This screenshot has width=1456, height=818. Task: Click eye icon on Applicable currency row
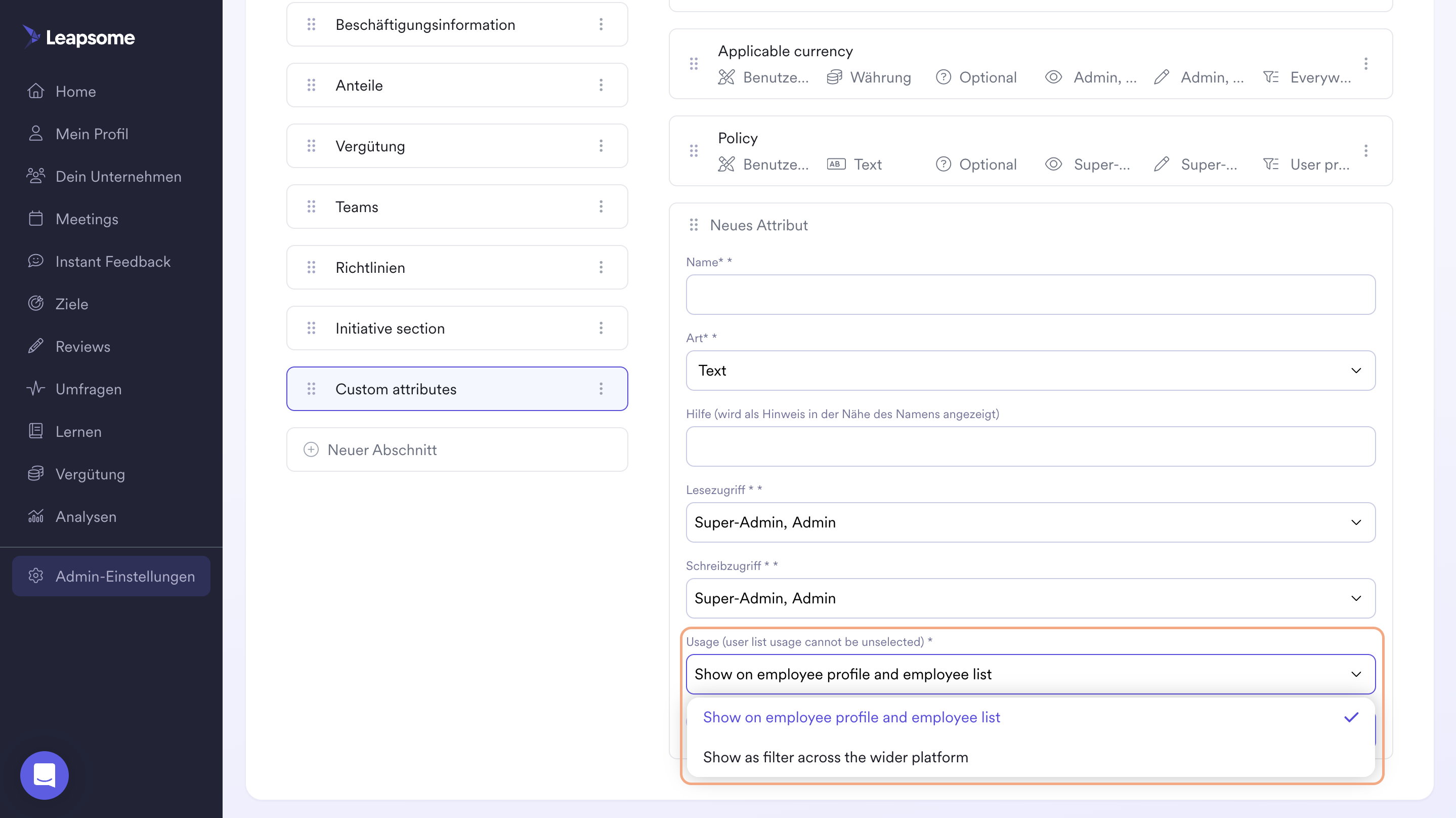coord(1053,77)
